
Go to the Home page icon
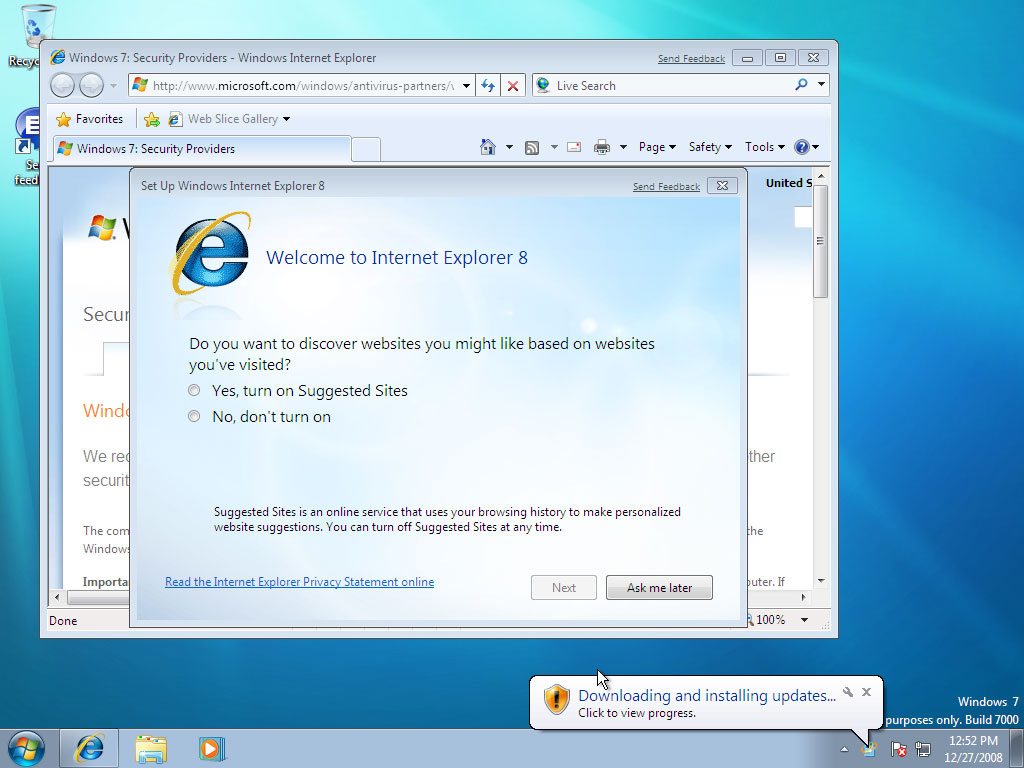click(x=487, y=147)
